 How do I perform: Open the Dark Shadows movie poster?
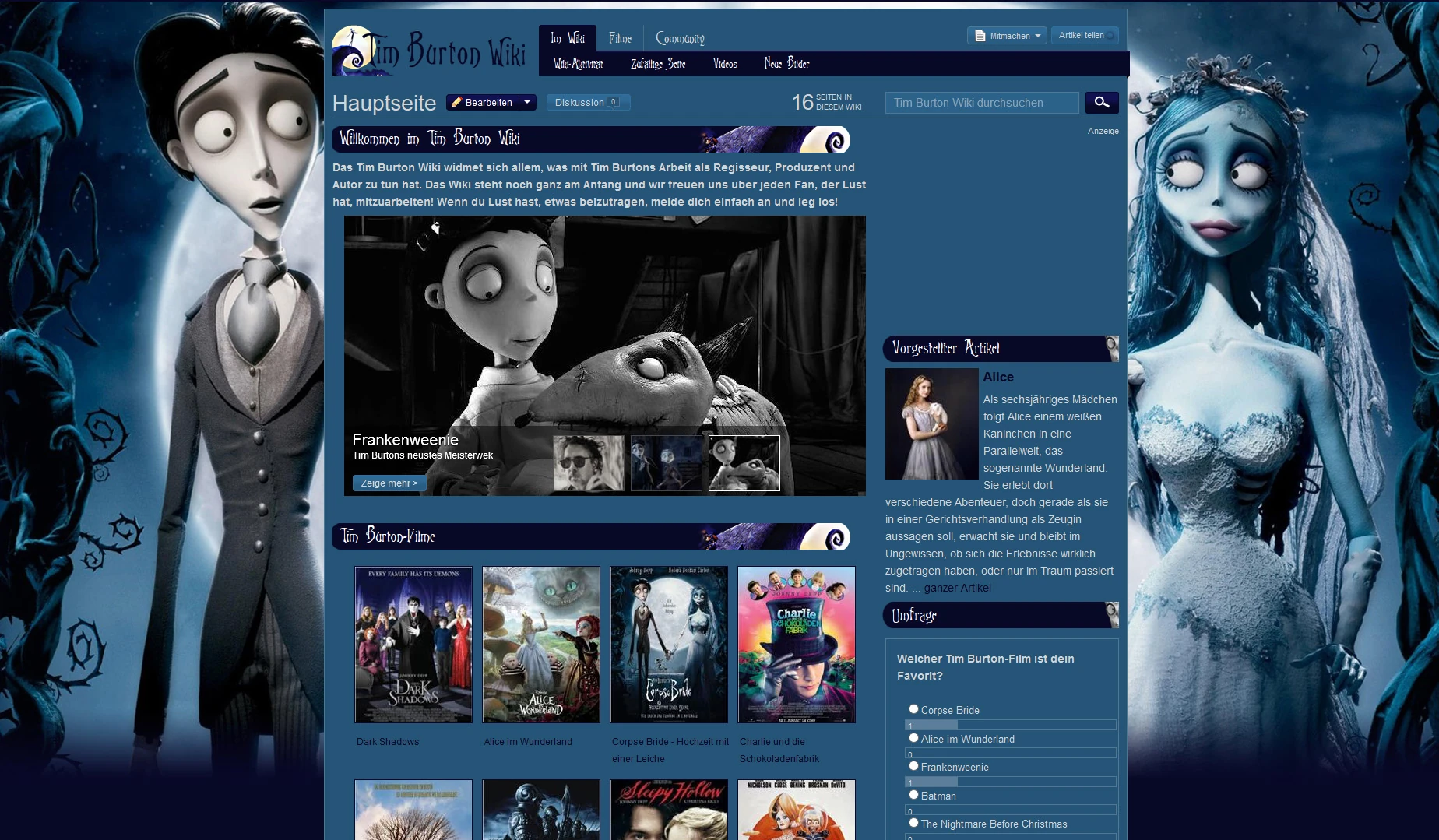coord(413,645)
